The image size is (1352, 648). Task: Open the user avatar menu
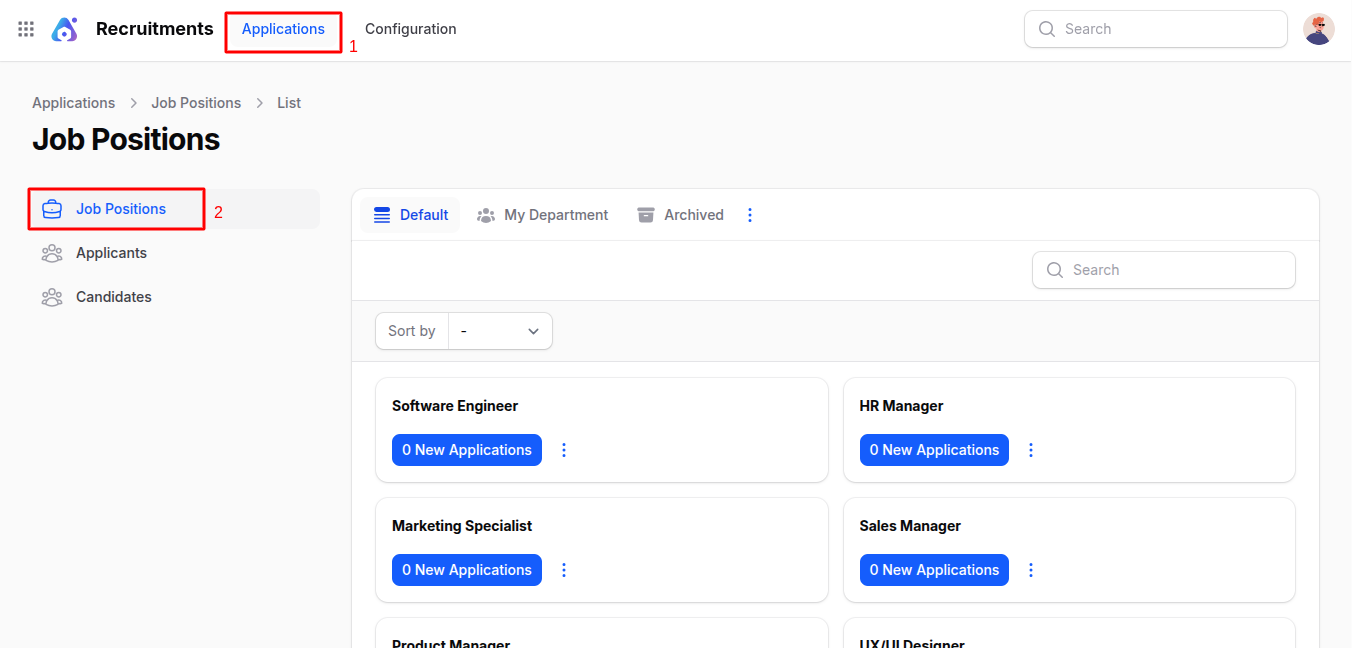[1318, 29]
